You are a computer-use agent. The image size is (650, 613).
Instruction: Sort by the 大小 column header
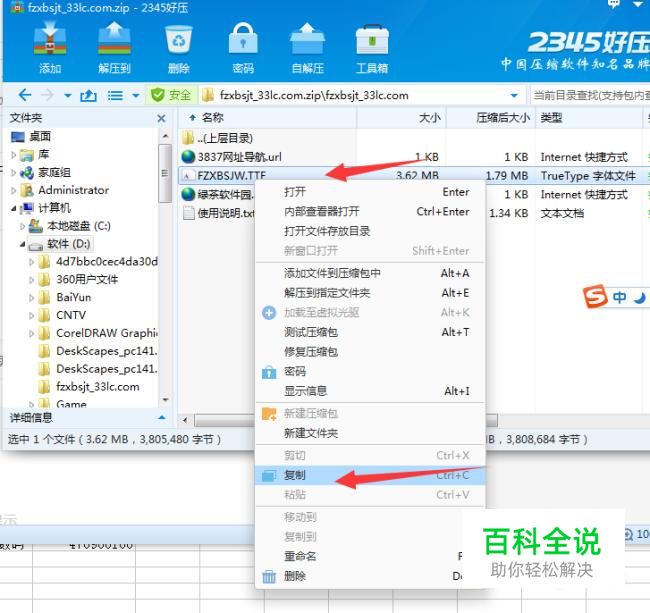pos(401,118)
